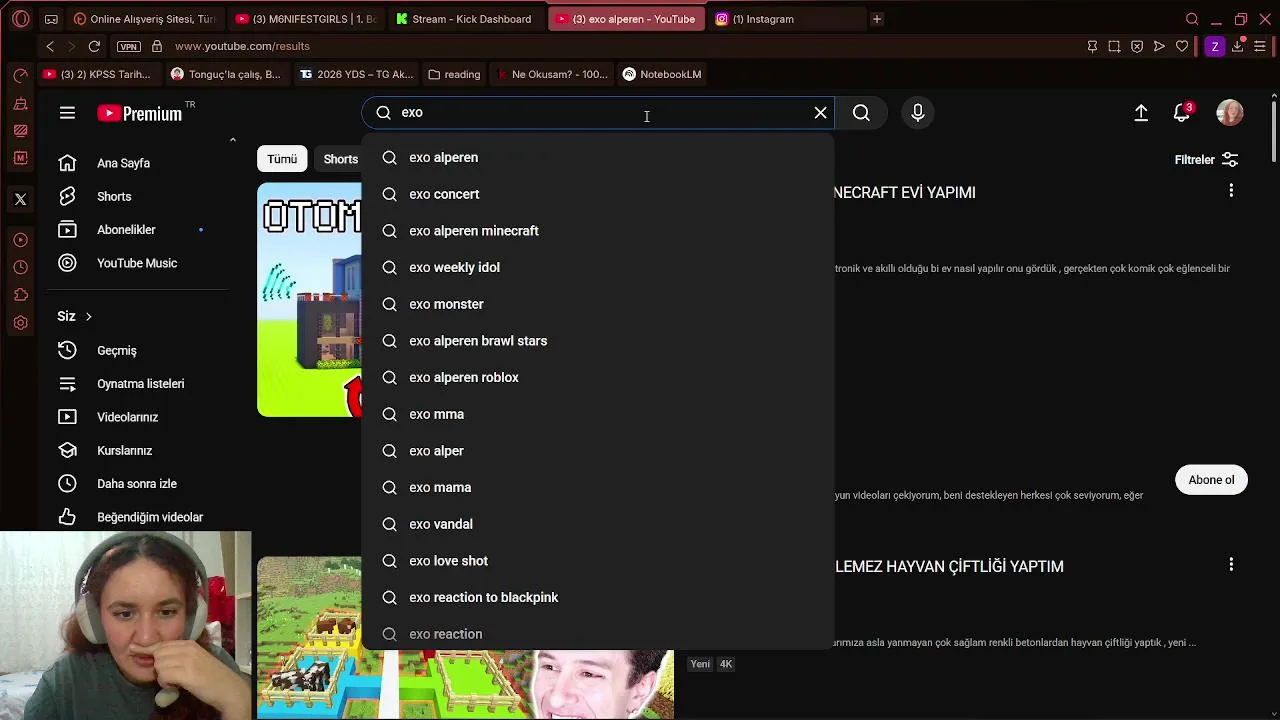Open Geçmiş history in sidebar
Image resolution: width=1280 pixels, height=720 pixels.
tap(118, 351)
